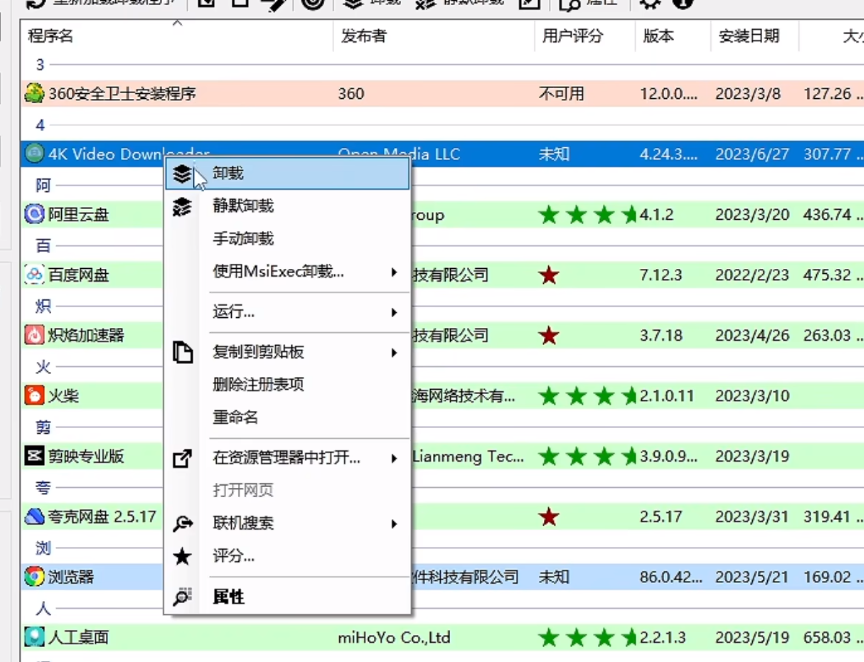Expand the 复制到剪贴板 submenu arrow
864x662 pixels.
click(x=394, y=353)
